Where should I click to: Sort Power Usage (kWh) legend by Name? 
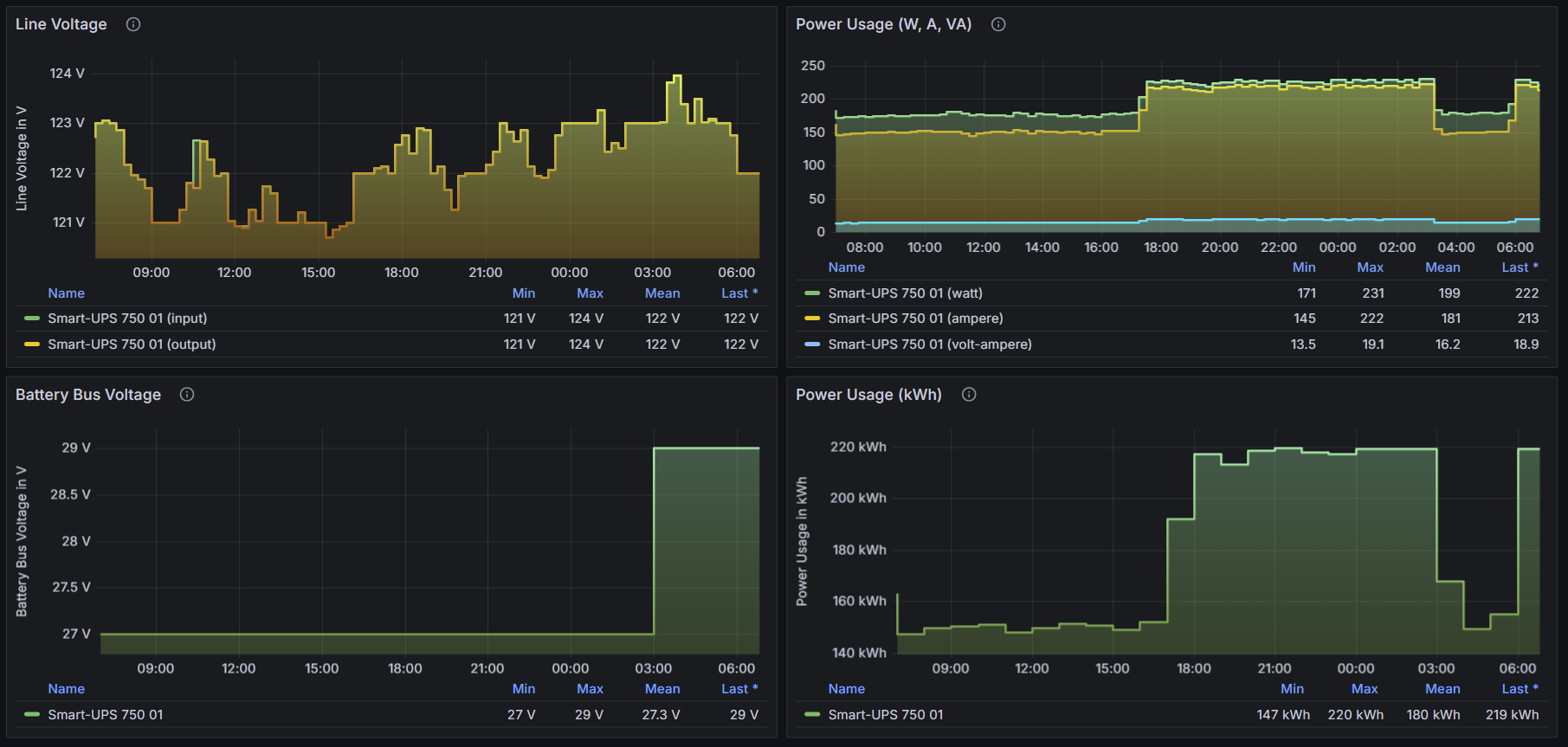coord(847,689)
